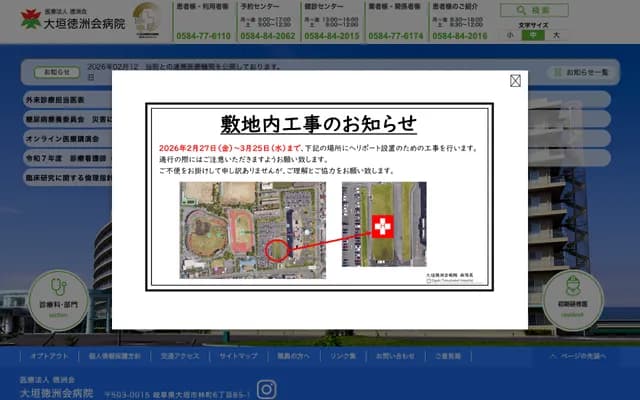Click オプトアウト footer link
The width and height of the screenshot is (640, 400).
coord(49,356)
